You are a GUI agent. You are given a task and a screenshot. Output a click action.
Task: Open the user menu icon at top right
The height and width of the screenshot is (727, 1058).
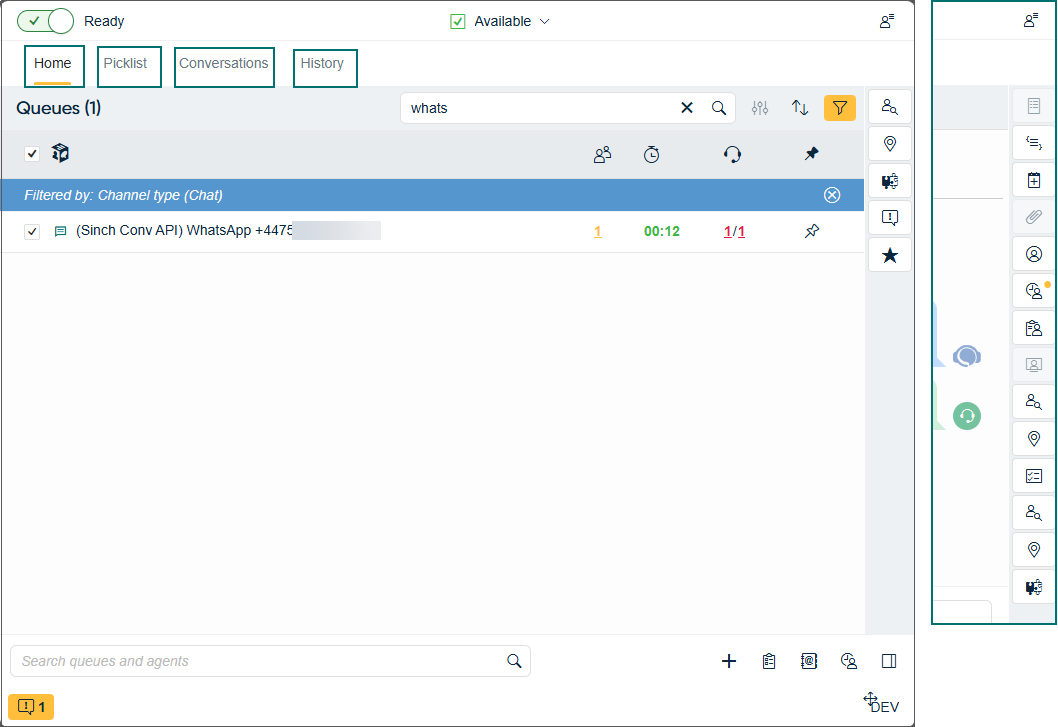point(886,21)
